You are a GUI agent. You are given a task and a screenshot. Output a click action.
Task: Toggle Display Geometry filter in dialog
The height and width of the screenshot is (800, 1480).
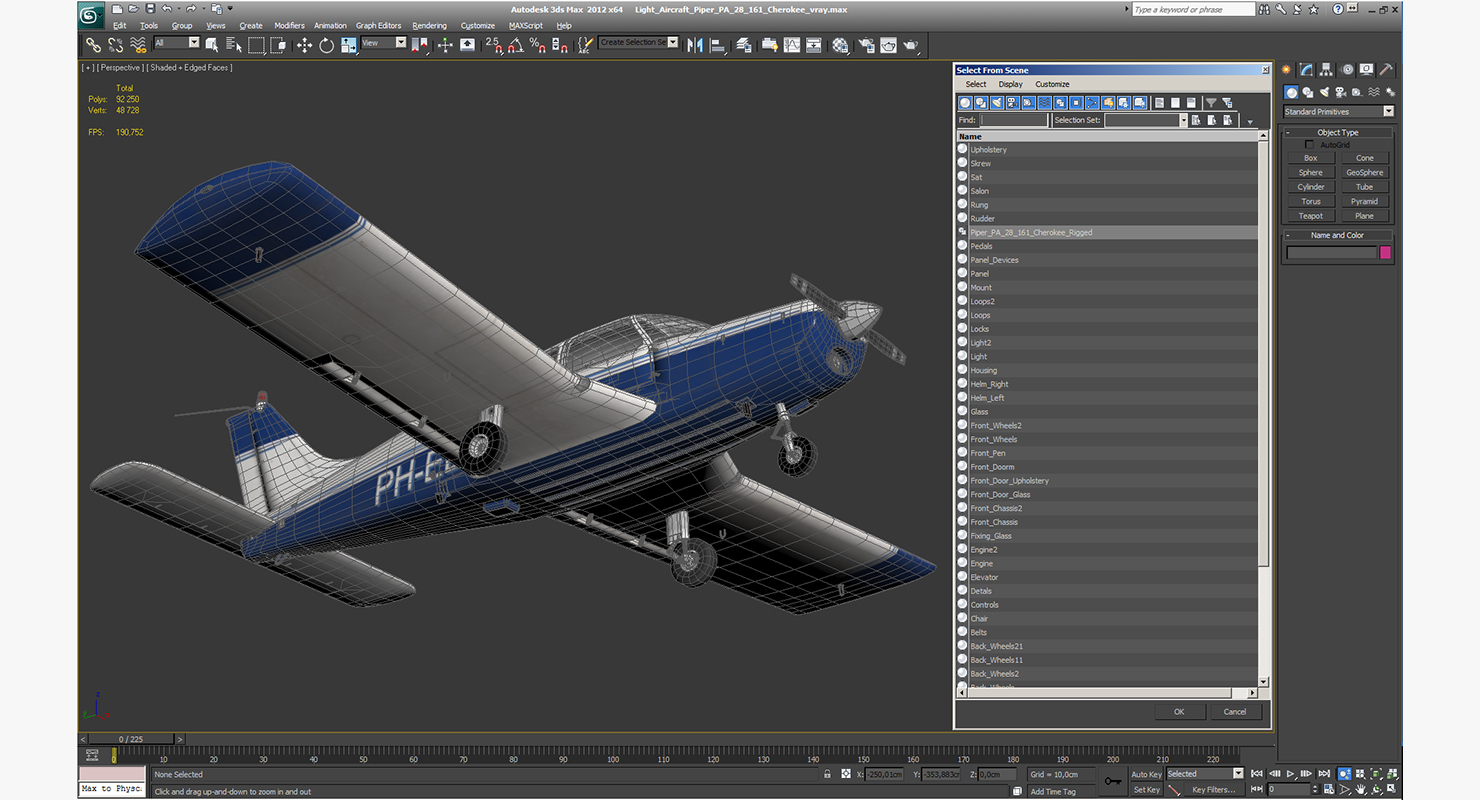pos(965,102)
